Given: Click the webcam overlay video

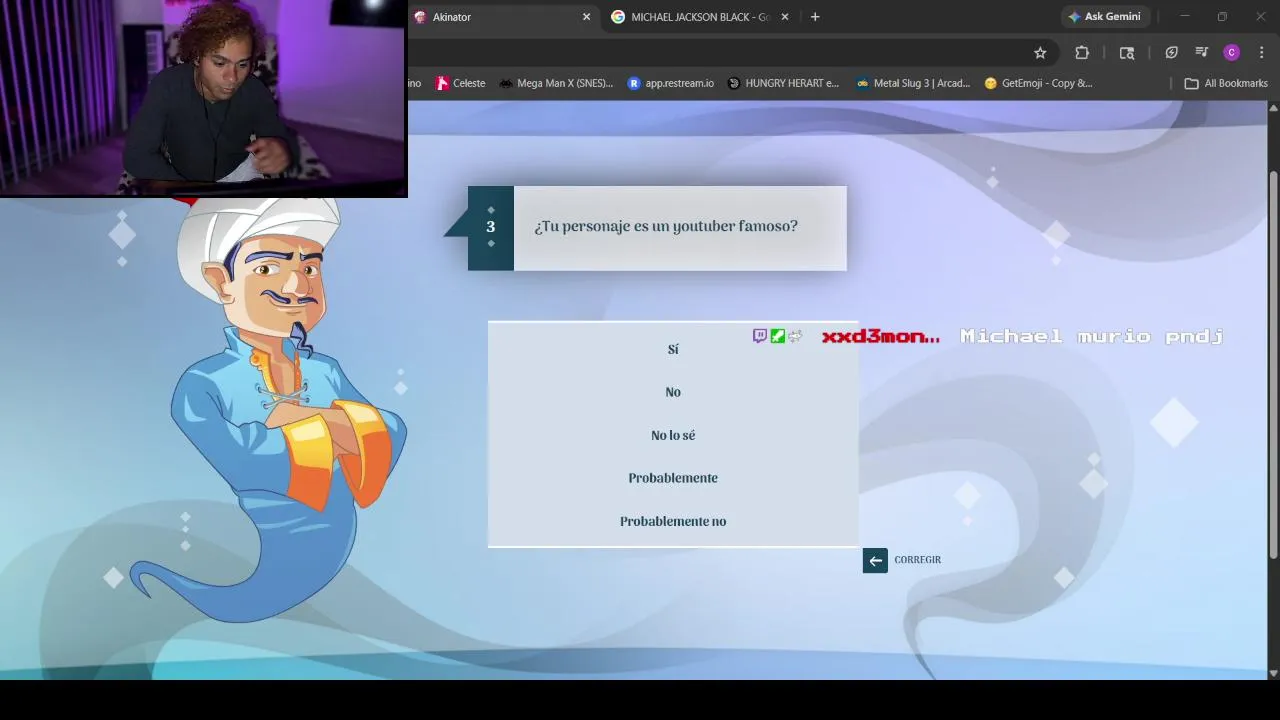Looking at the screenshot, I should click(x=203, y=98).
